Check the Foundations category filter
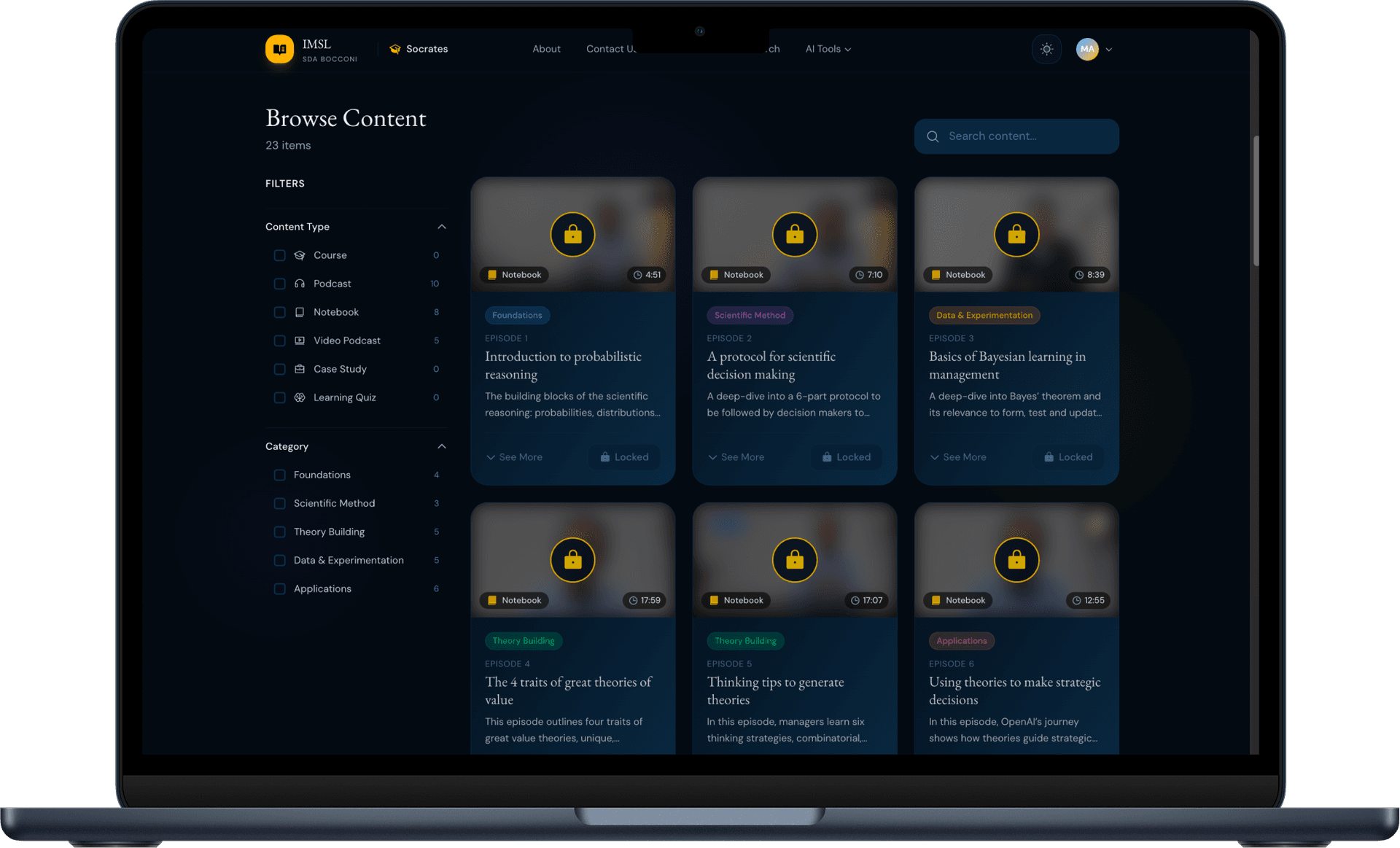The height and width of the screenshot is (848, 1400). click(279, 475)
